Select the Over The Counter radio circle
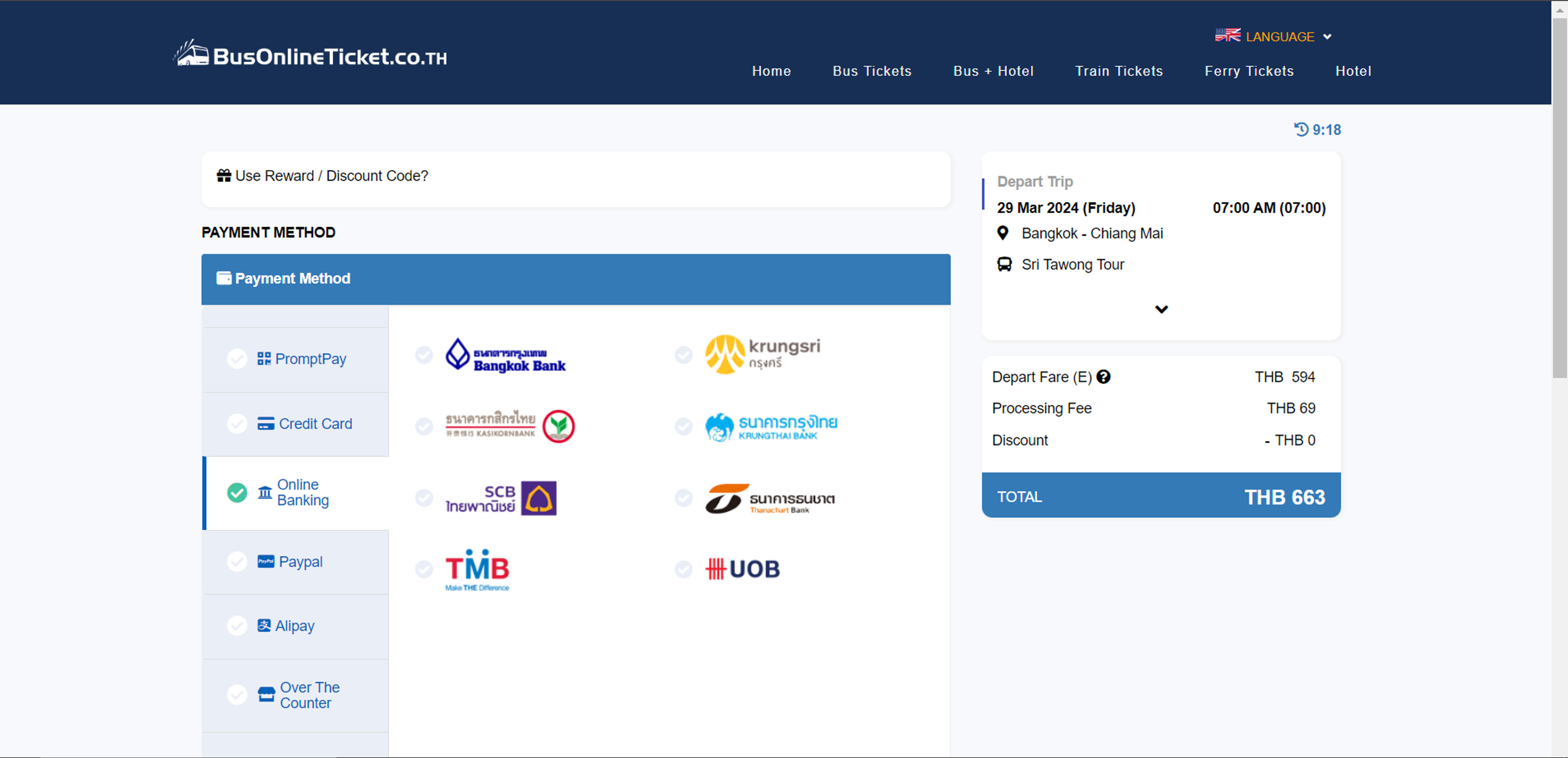 237,695
